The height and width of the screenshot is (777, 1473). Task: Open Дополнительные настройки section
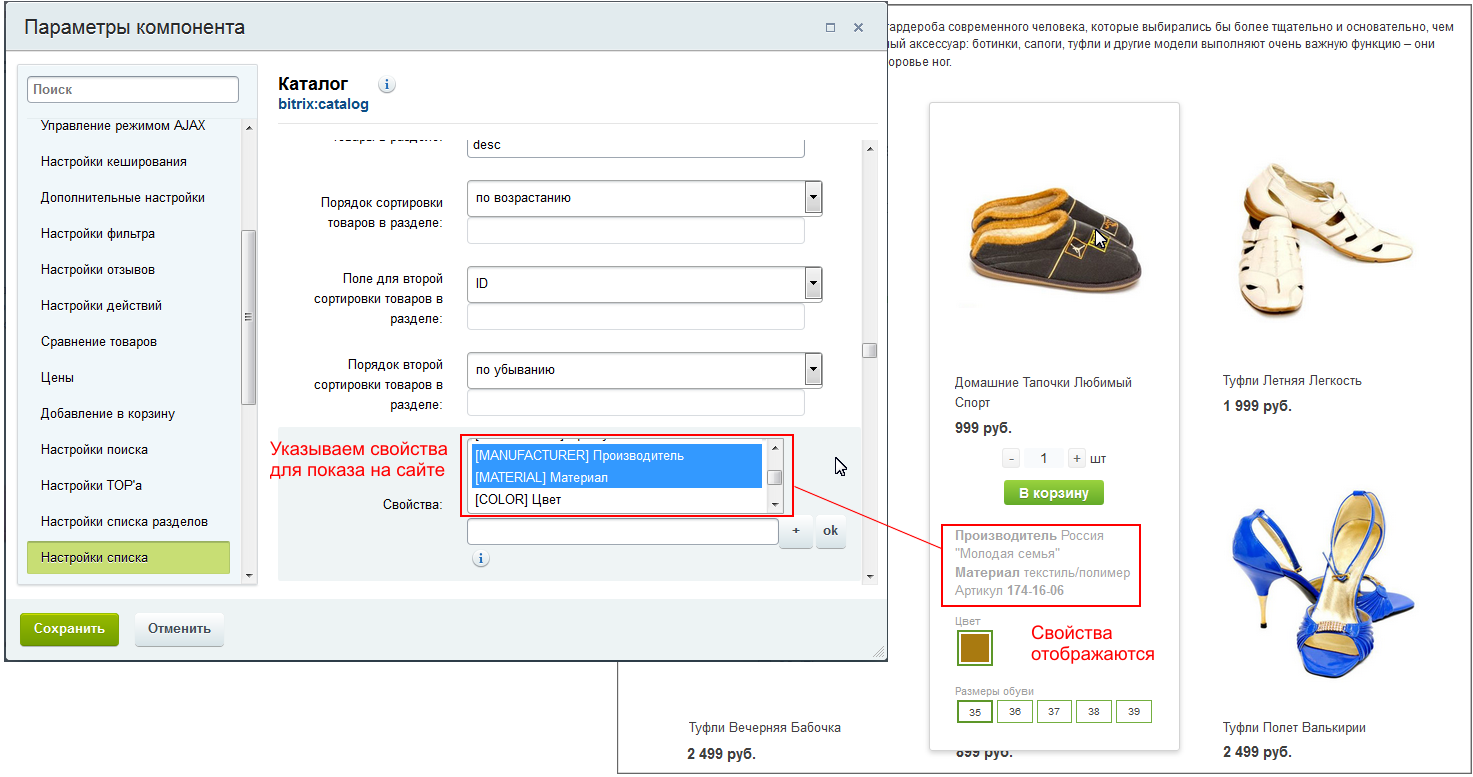123,197
